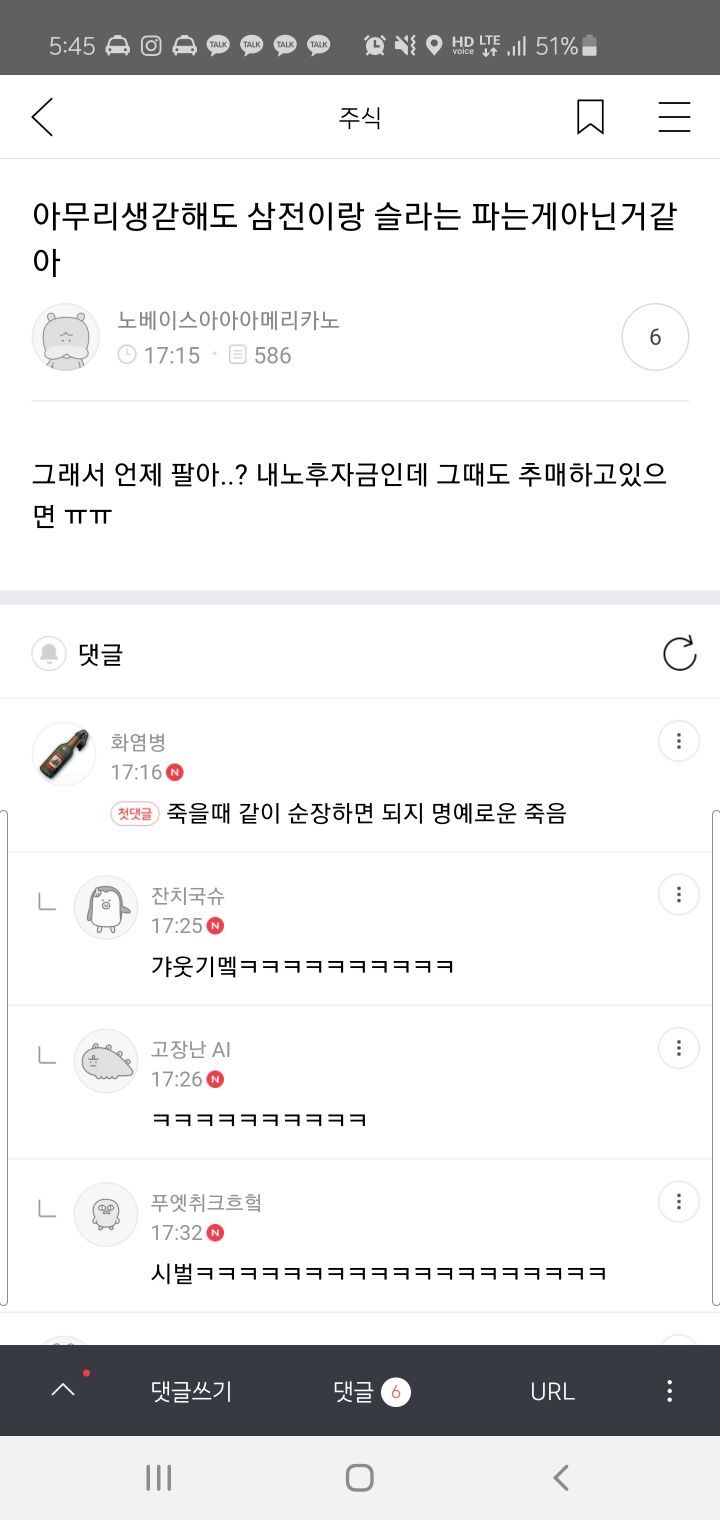Open options for 잔치국슈's reply
The image size is (720, 1520).
[x=678, y=894]
